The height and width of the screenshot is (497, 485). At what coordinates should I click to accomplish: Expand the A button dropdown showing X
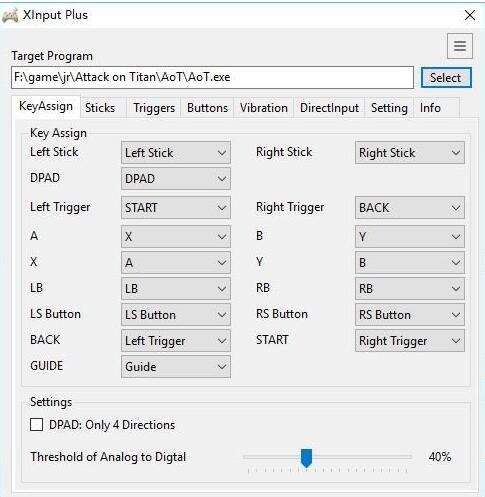tap(176, 237)
